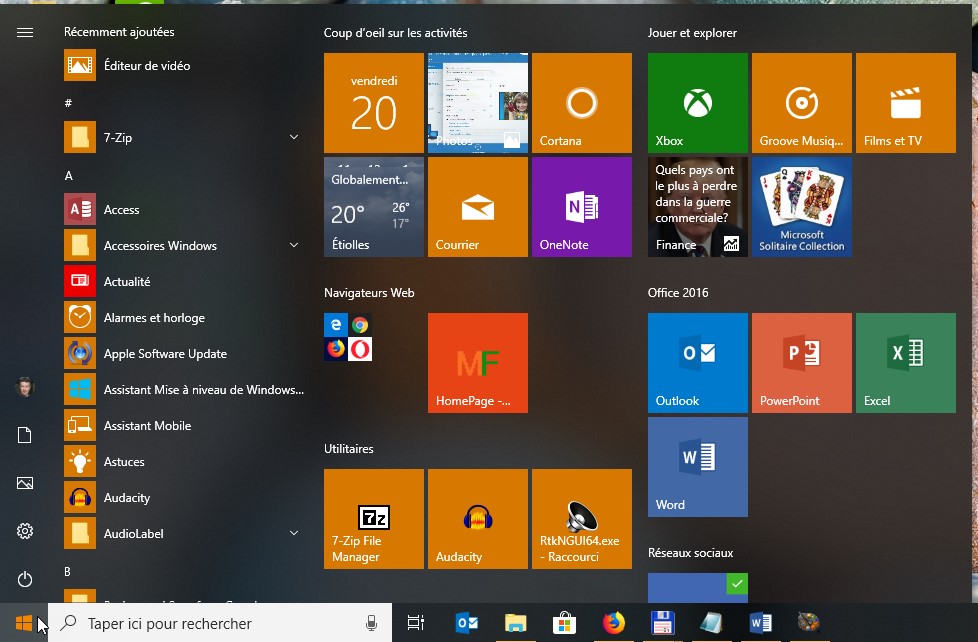Viewport: 978px width, 642px height.
Task: Select Alarmes et horloge from app list
Action: click(x=154, y=318)
